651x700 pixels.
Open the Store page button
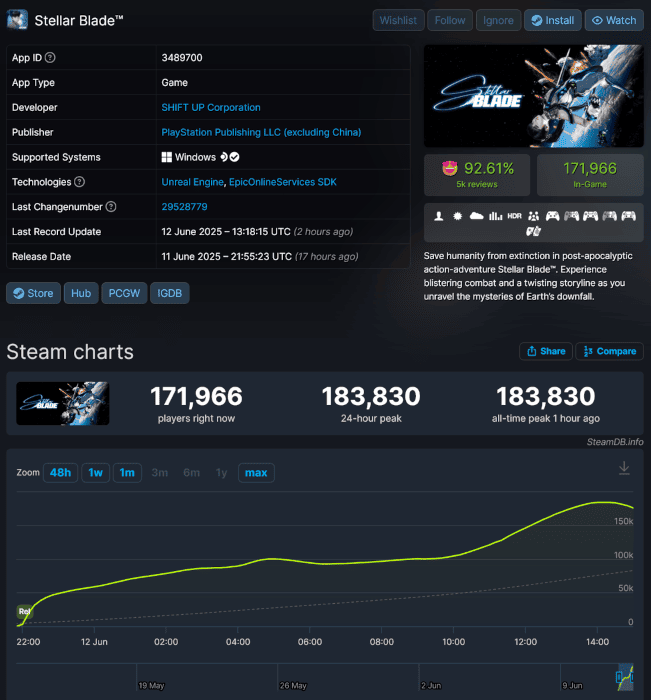(33, 293)
